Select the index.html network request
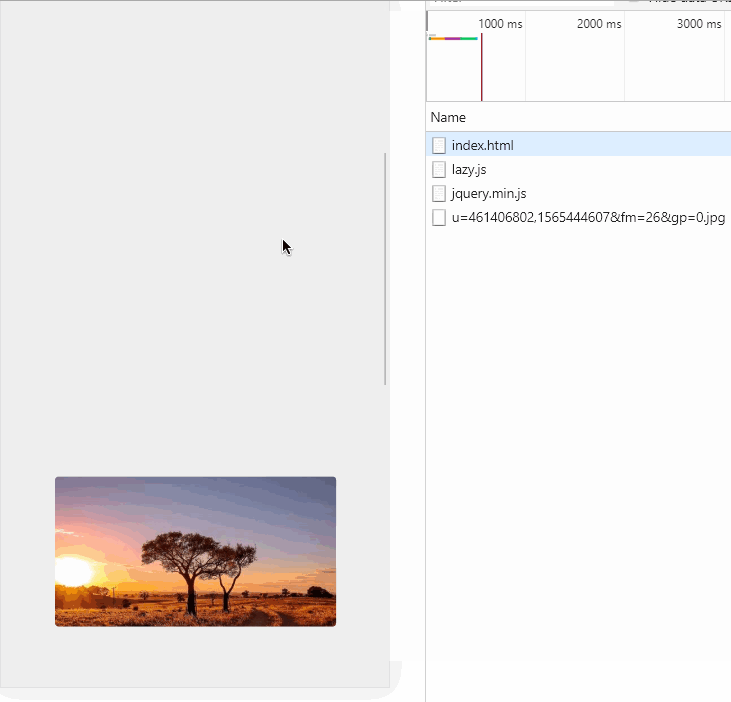This screenshot has width=731, height=702. 578,145
